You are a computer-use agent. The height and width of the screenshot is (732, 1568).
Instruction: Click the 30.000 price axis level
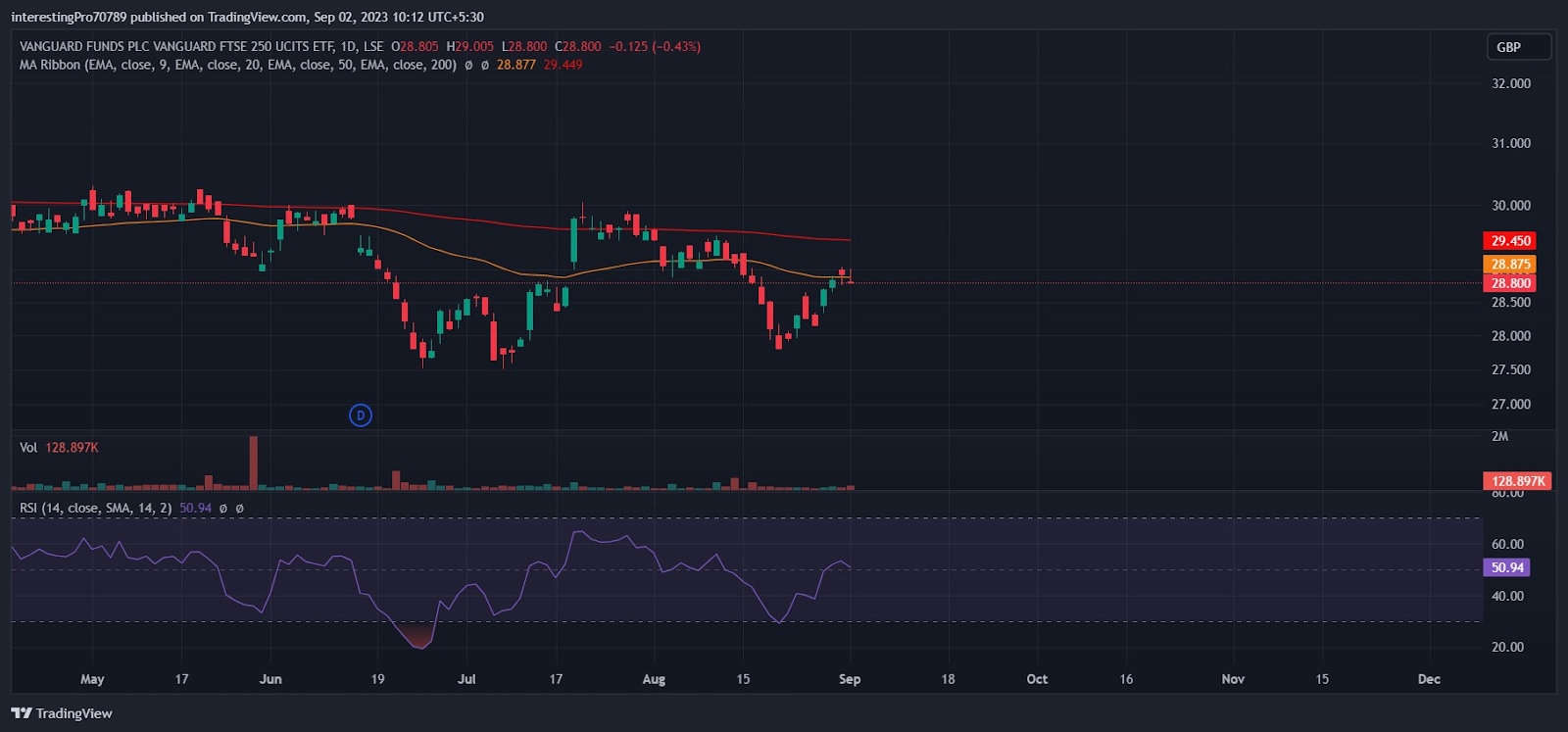pos(1510,206)
